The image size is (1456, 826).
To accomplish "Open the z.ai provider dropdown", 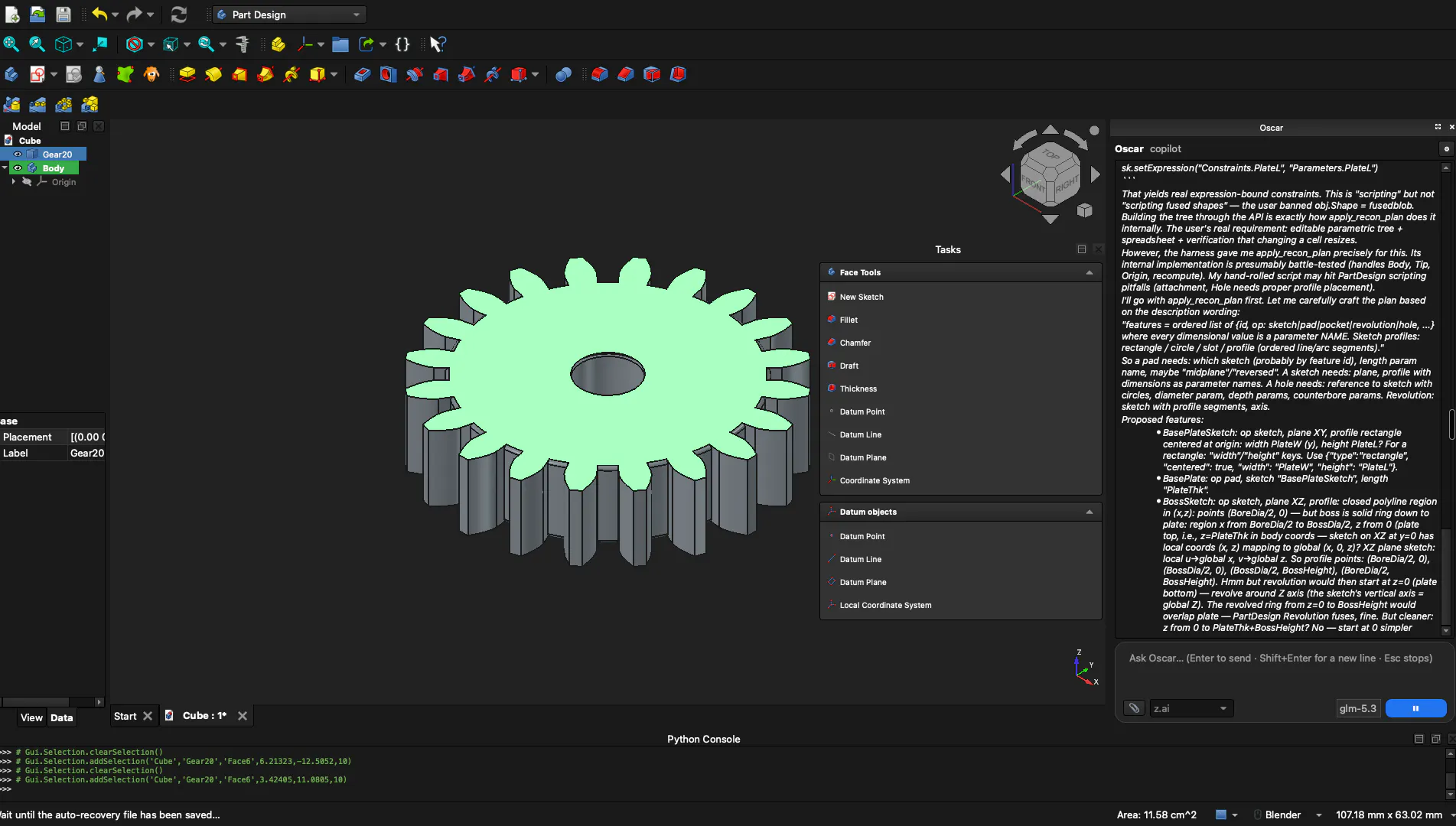I will (x=1191, y=708).
